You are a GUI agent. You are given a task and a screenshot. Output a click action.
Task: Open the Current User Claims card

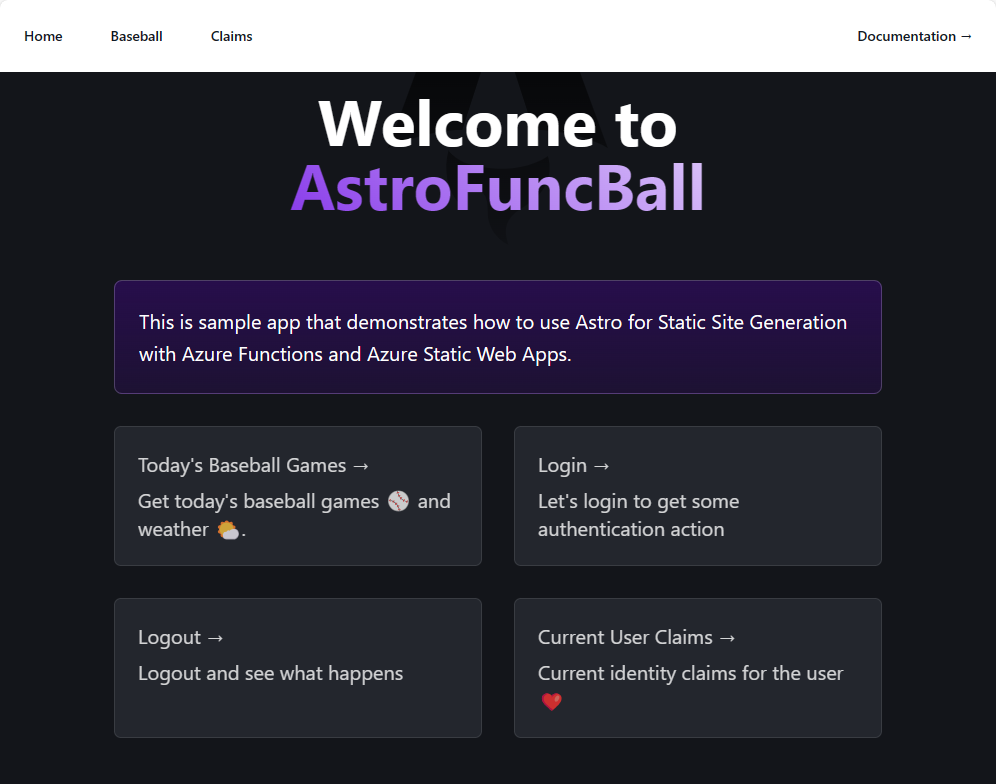click(697, 668)
